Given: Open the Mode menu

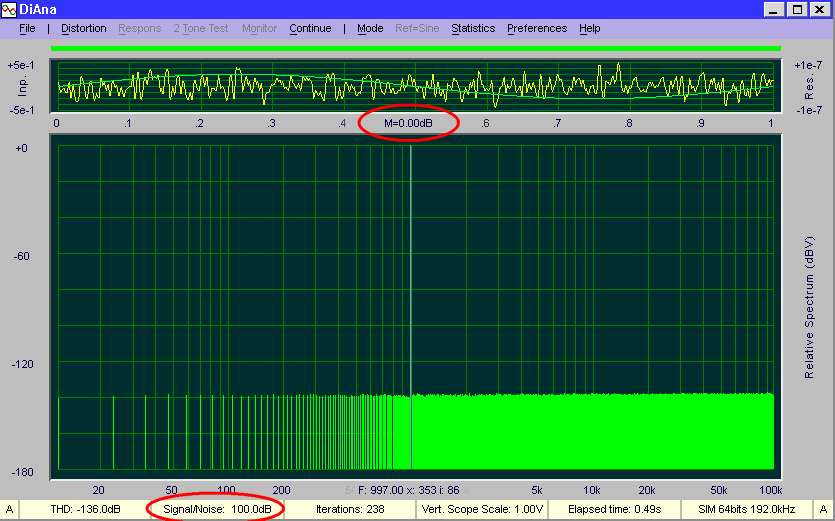Looking at the screenshot, I should [x=370, y=29].
